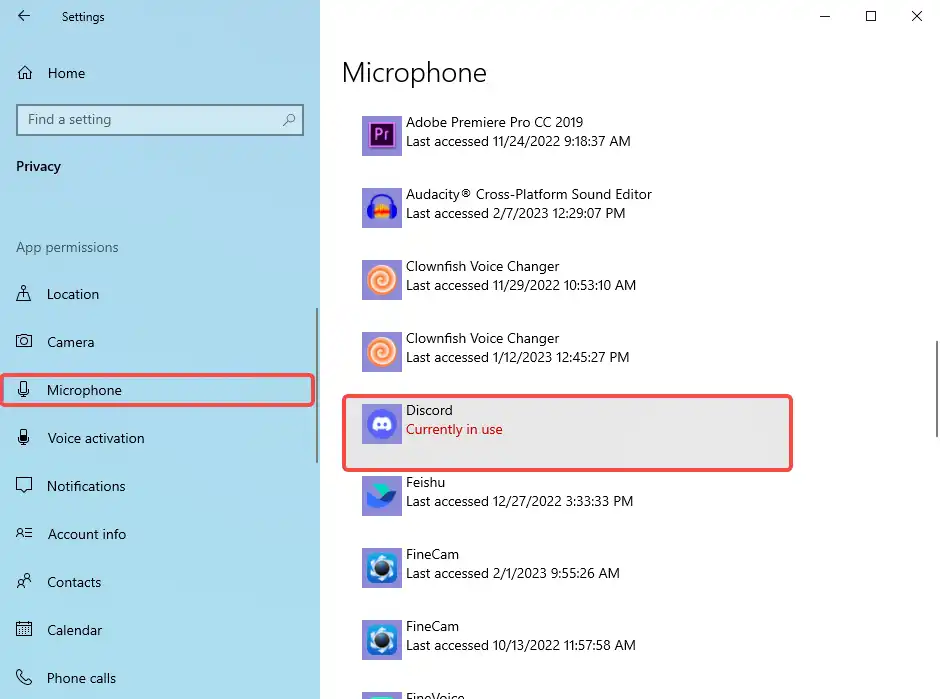Select the Feishu entry text
This screenshot has width=940, height=699.
[x=519, y=492]
